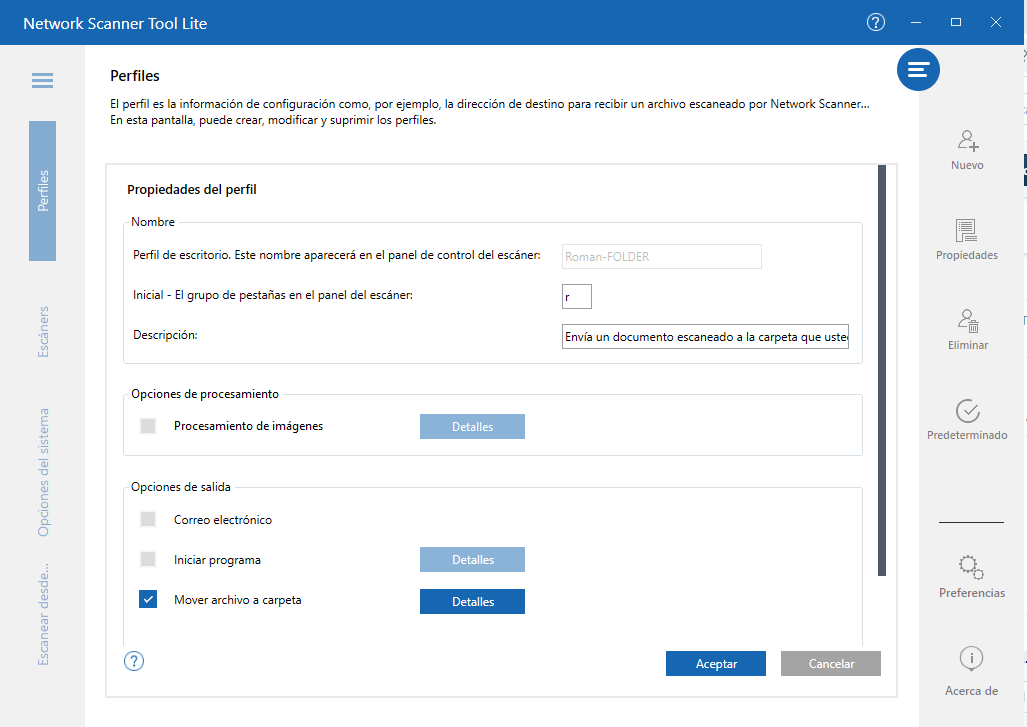Click the Opciones de salida group label

point(181,487)
